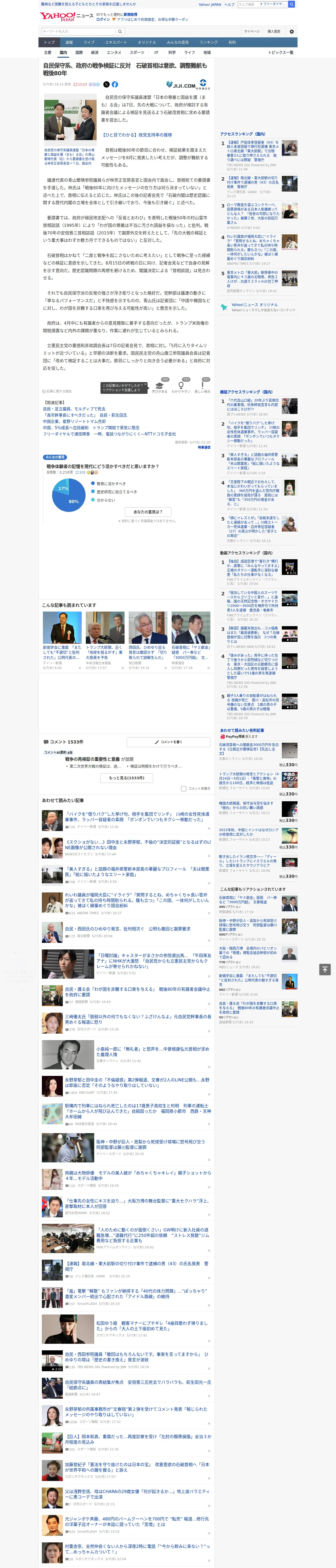
Task: Click the マイページ button
Action: click(x=251, y=31)
